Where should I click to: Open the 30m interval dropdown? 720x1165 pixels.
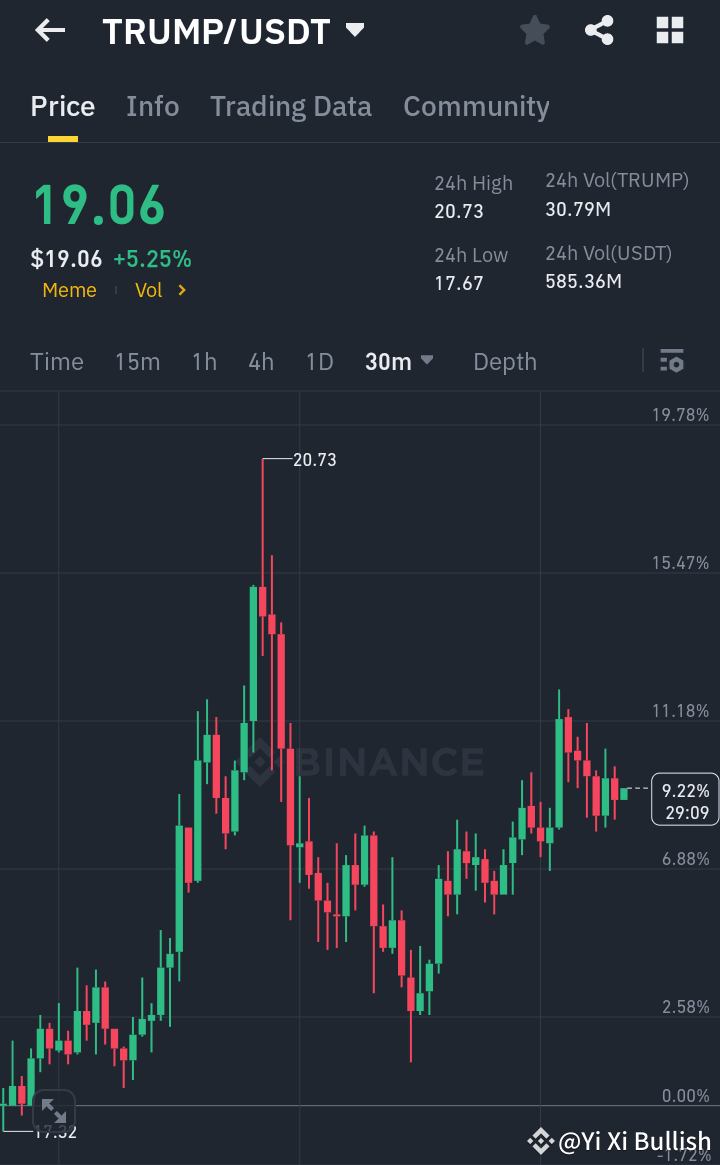pyautogui.click(x=398, y=362)
